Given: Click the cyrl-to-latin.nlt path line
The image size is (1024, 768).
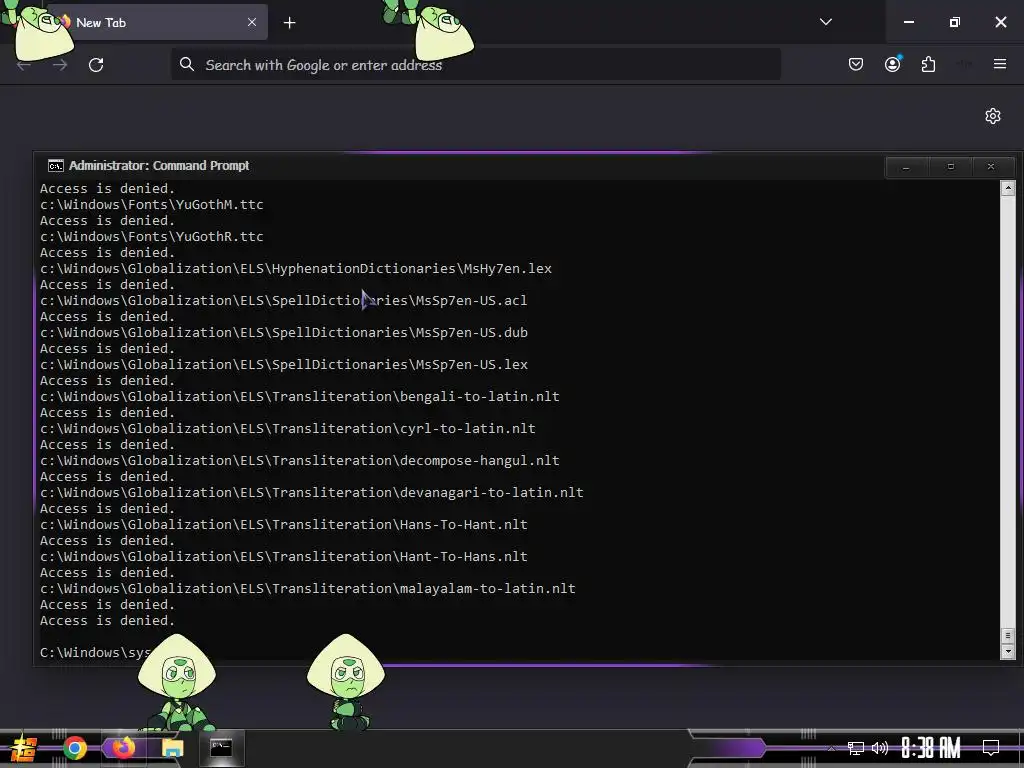Looking at the screenshot, I should [287, 428].
